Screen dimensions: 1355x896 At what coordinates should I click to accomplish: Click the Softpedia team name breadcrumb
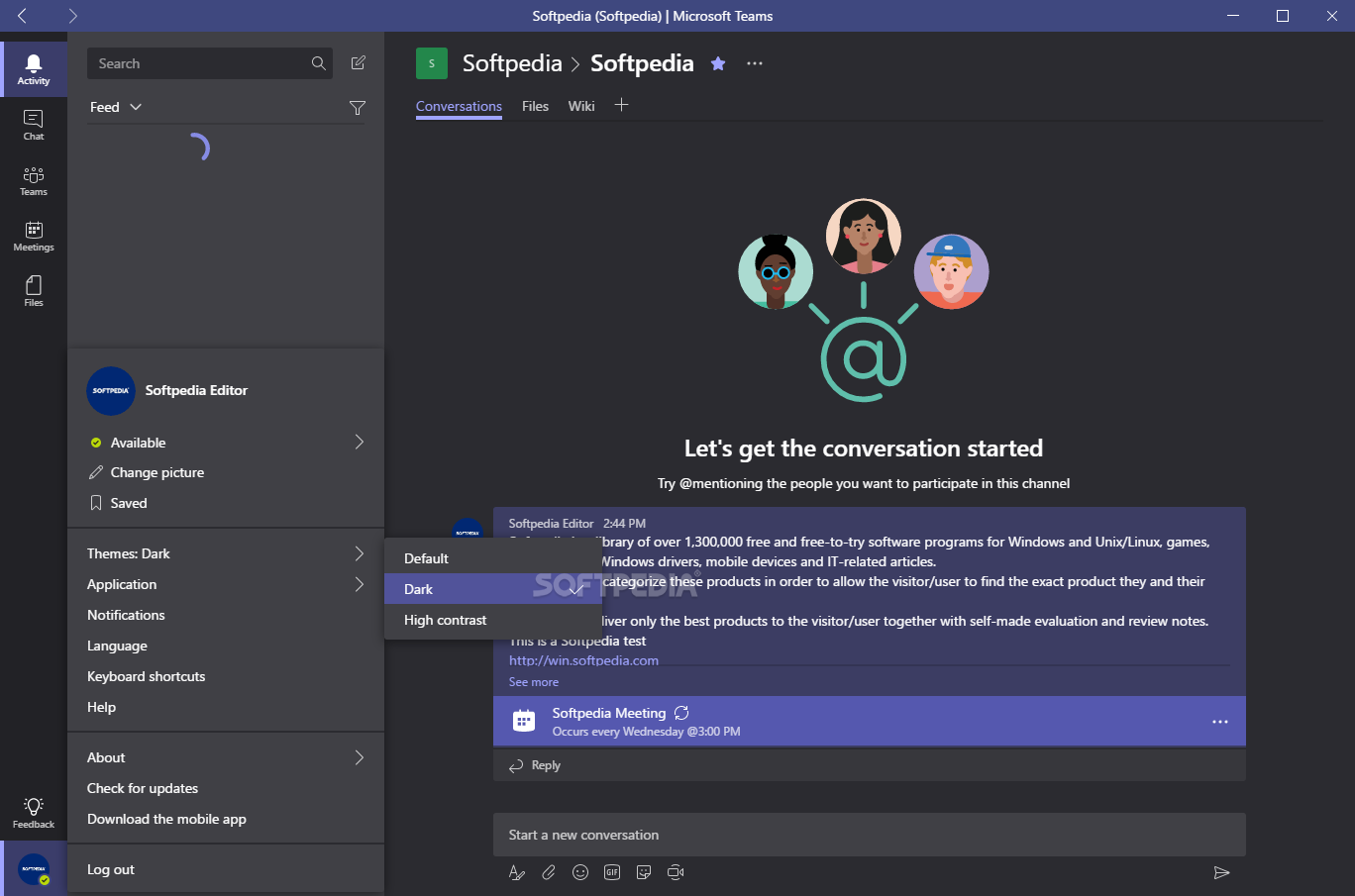[x=512, y=63]
